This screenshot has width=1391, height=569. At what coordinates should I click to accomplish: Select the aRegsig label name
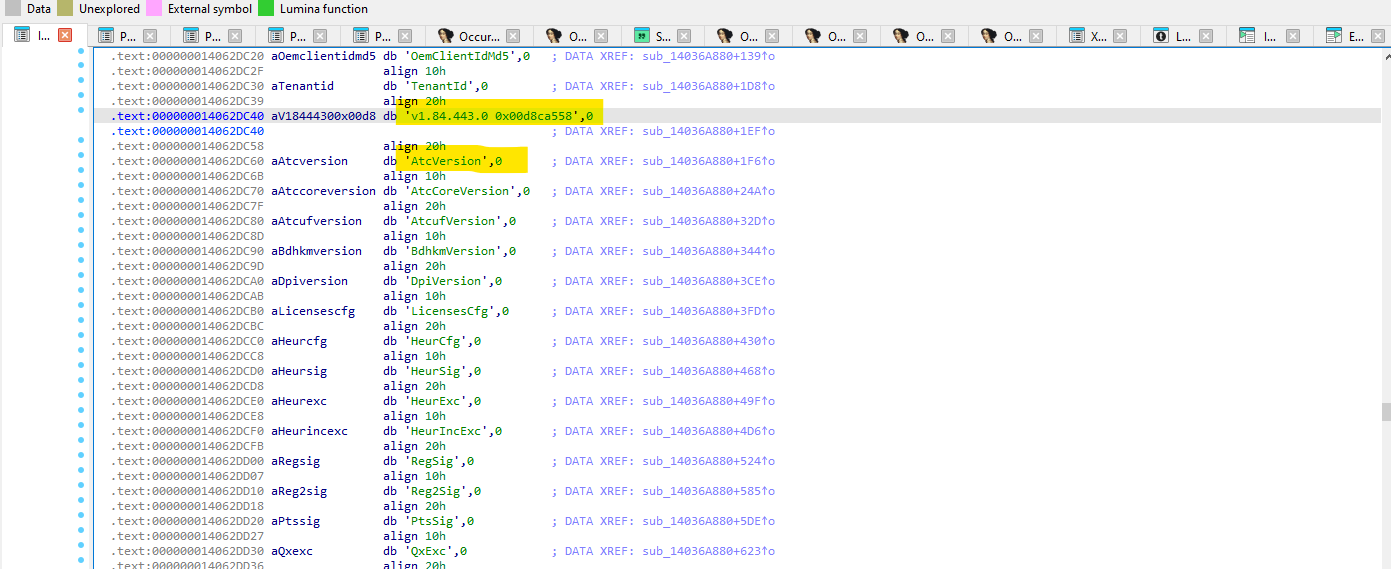tap(296, 461)
